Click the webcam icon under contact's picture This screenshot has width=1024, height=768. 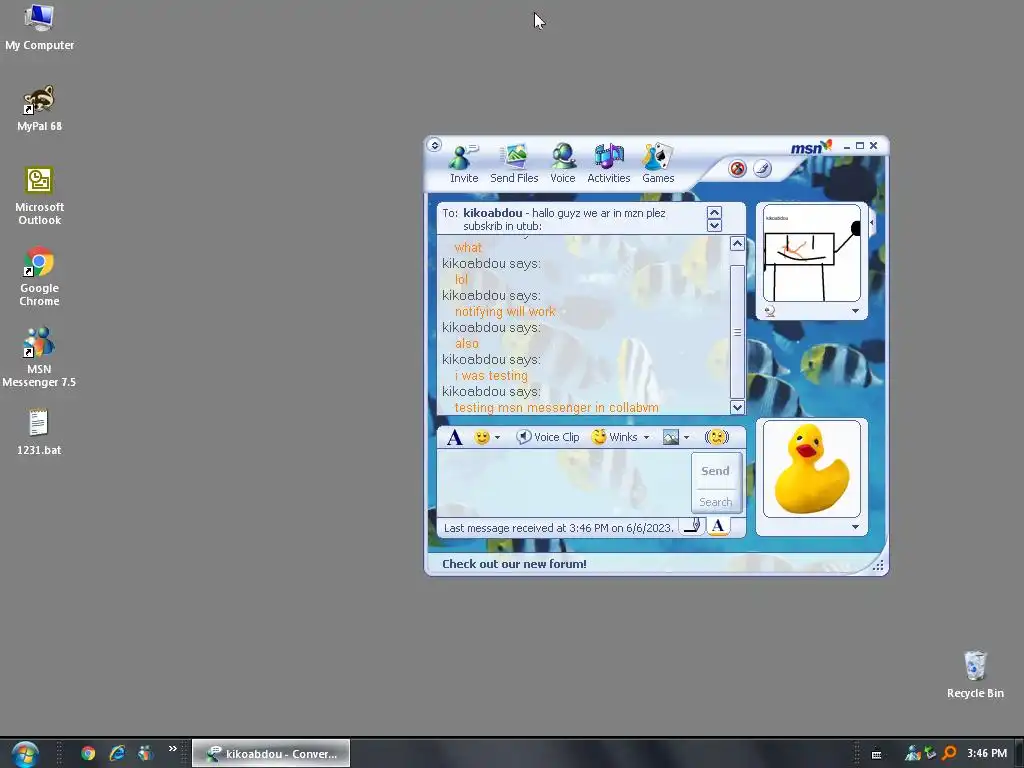(770, 311)
